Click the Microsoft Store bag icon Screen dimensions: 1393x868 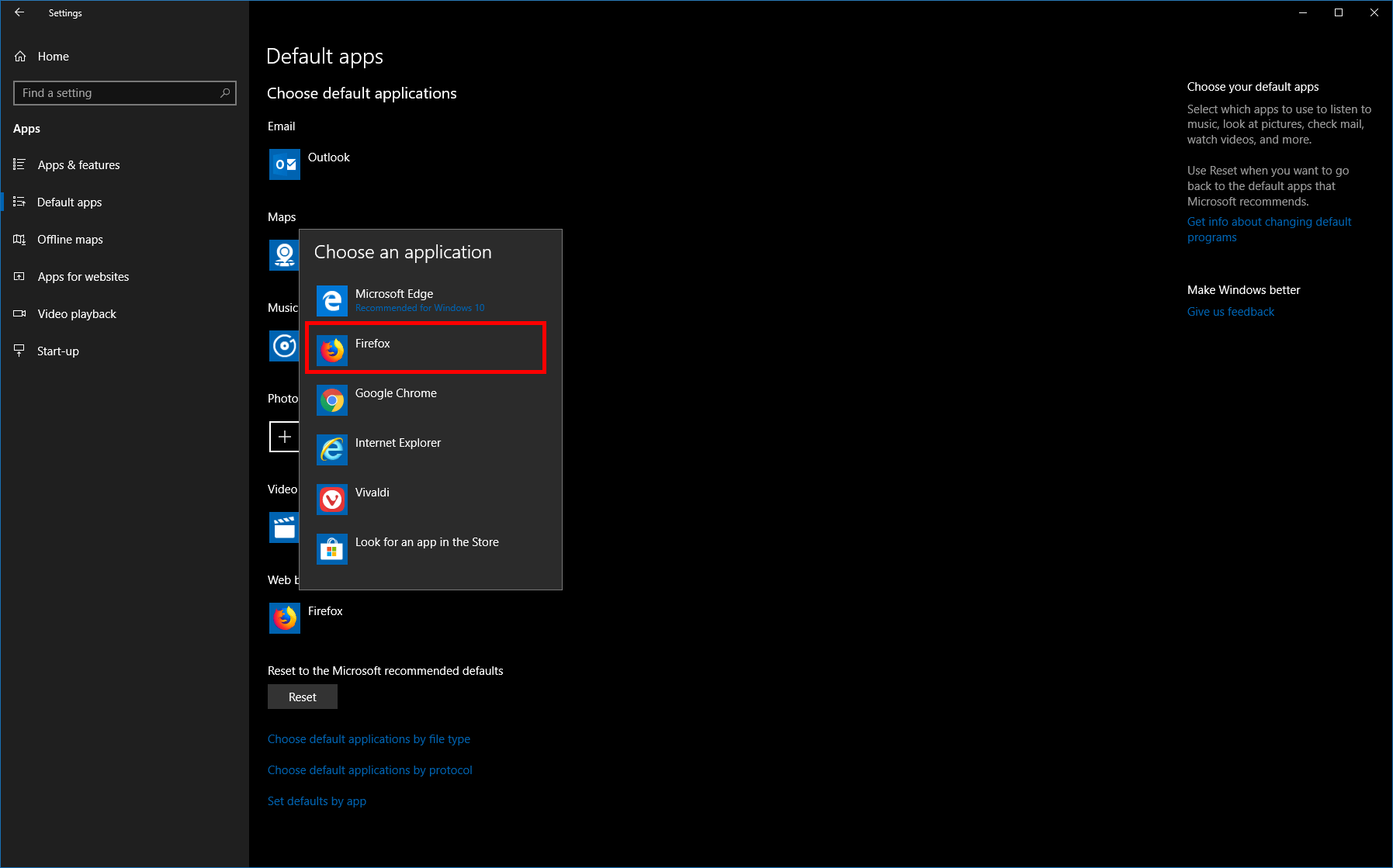332,549
